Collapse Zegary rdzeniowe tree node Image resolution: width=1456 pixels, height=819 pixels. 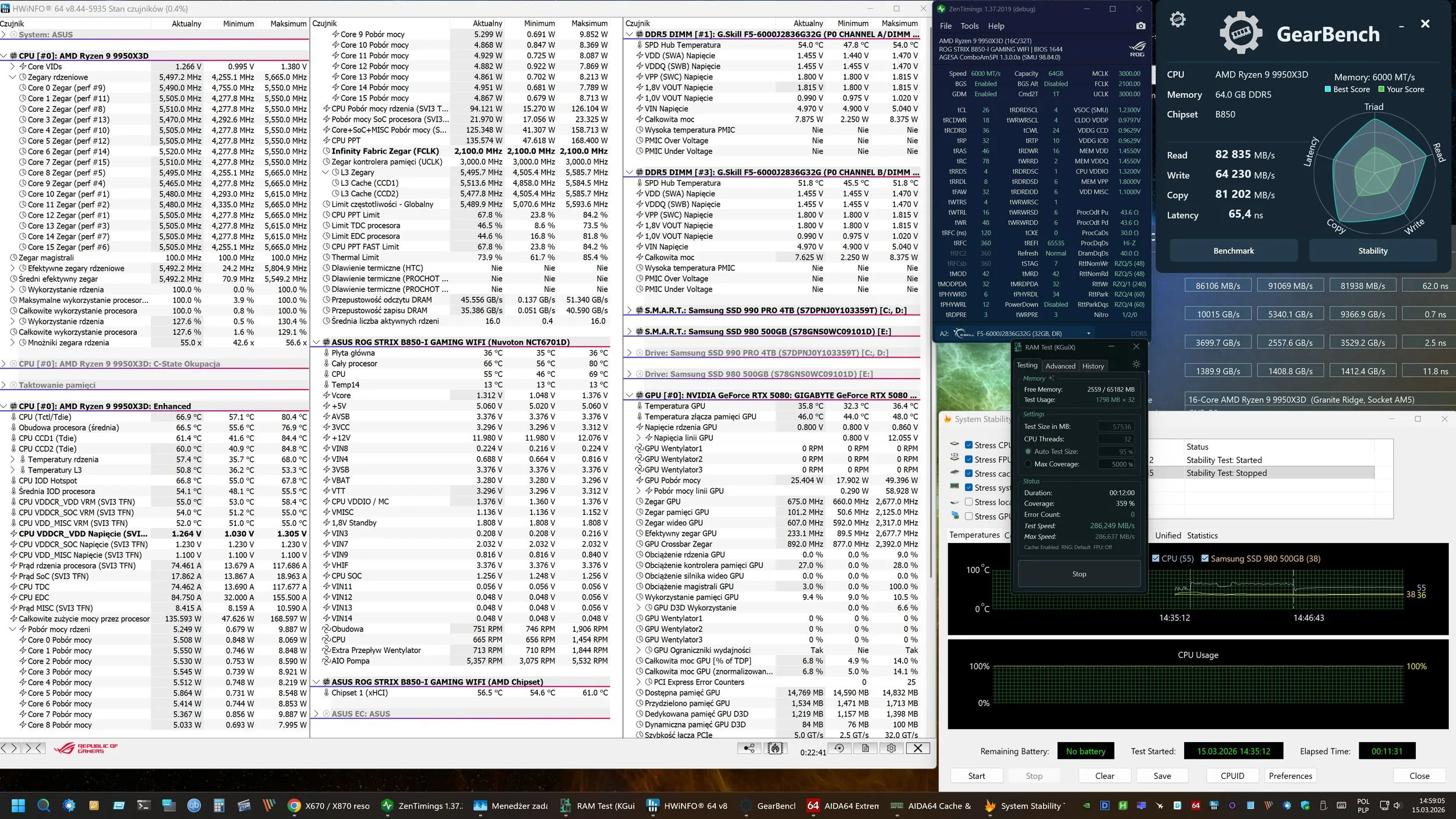pyautogui.click(x=13, y=77)
